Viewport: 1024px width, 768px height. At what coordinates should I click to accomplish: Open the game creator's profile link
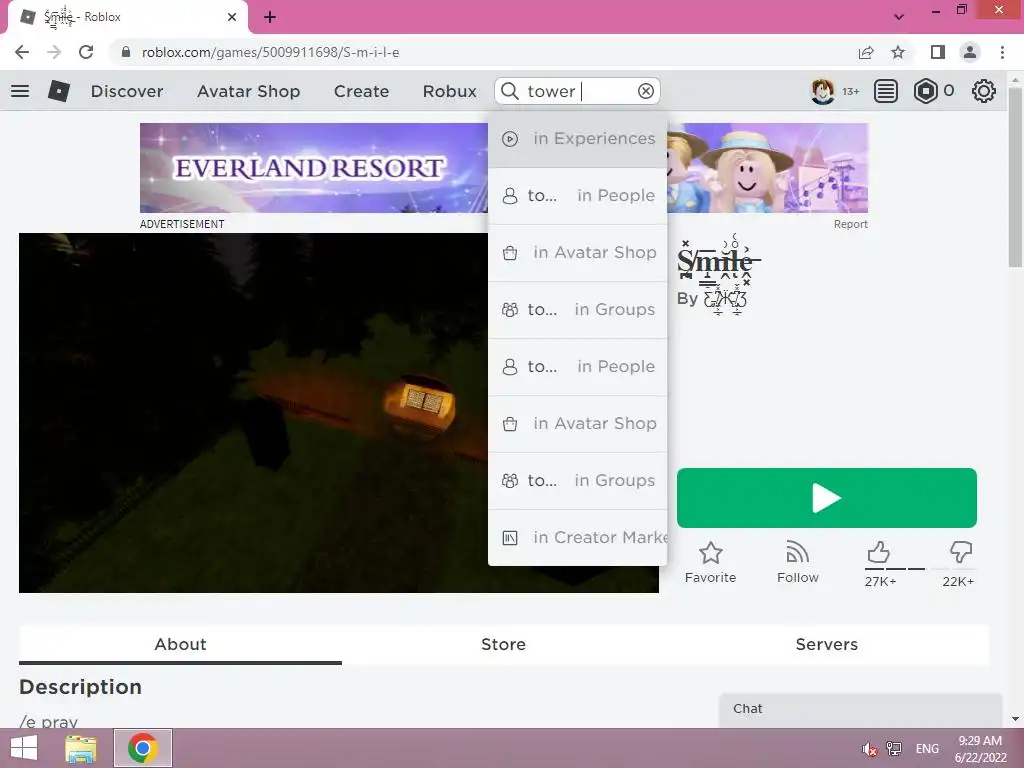(725, 299)
